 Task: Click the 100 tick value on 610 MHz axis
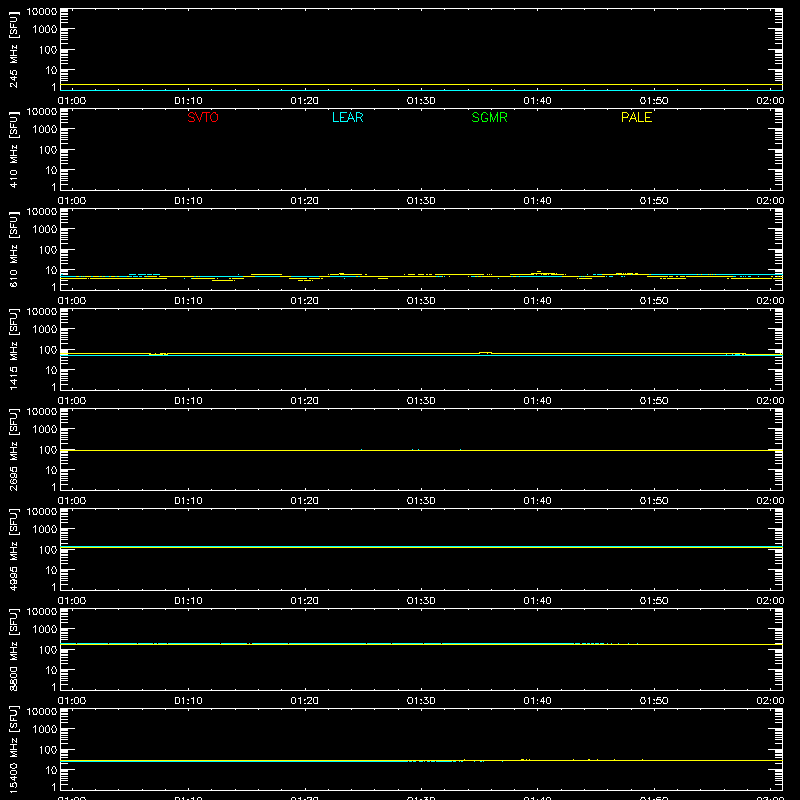pos(48,249)
